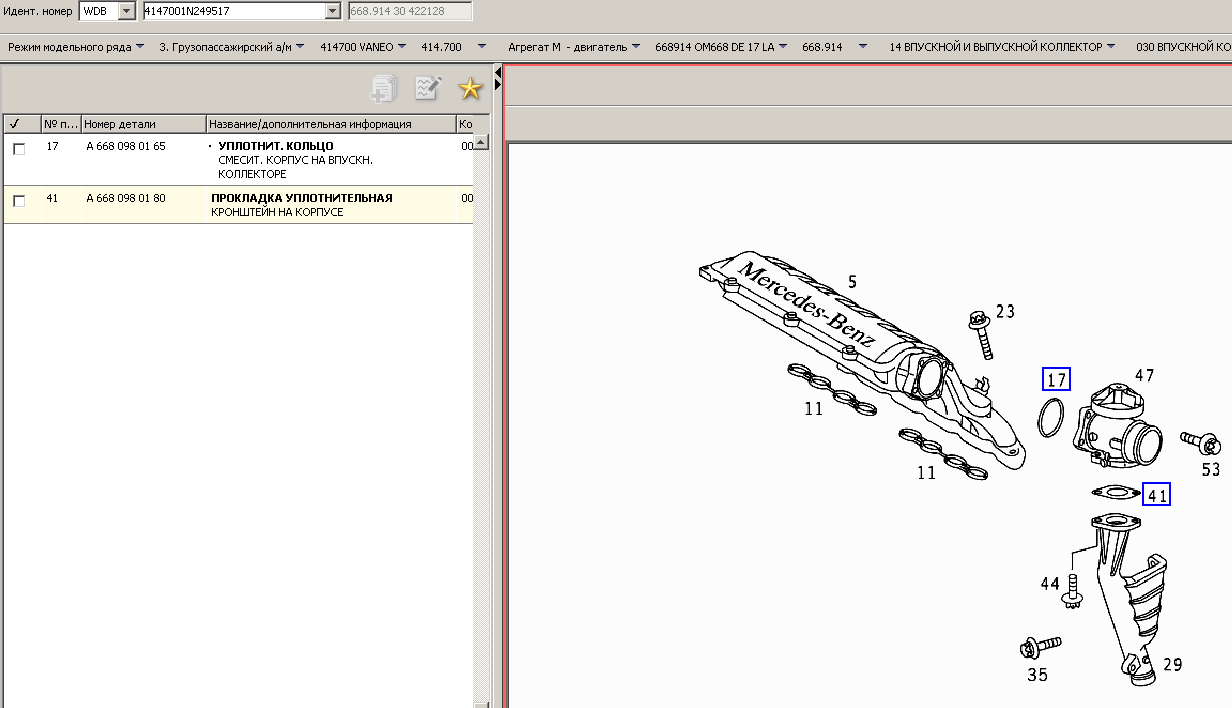
Task: Open the WDB prefix dropdown
Action: [x=126, y=11]
